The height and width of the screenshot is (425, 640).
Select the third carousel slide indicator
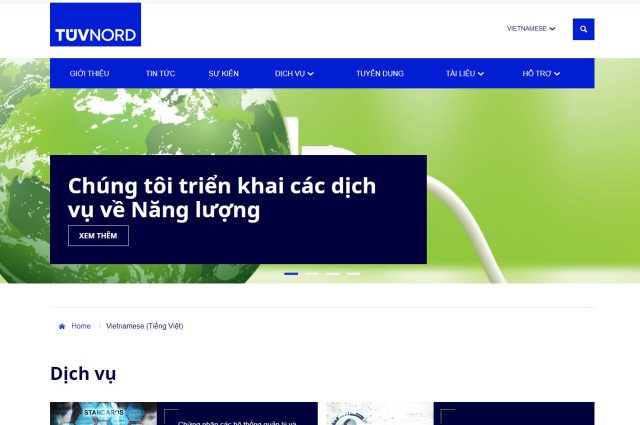(332, 274)
